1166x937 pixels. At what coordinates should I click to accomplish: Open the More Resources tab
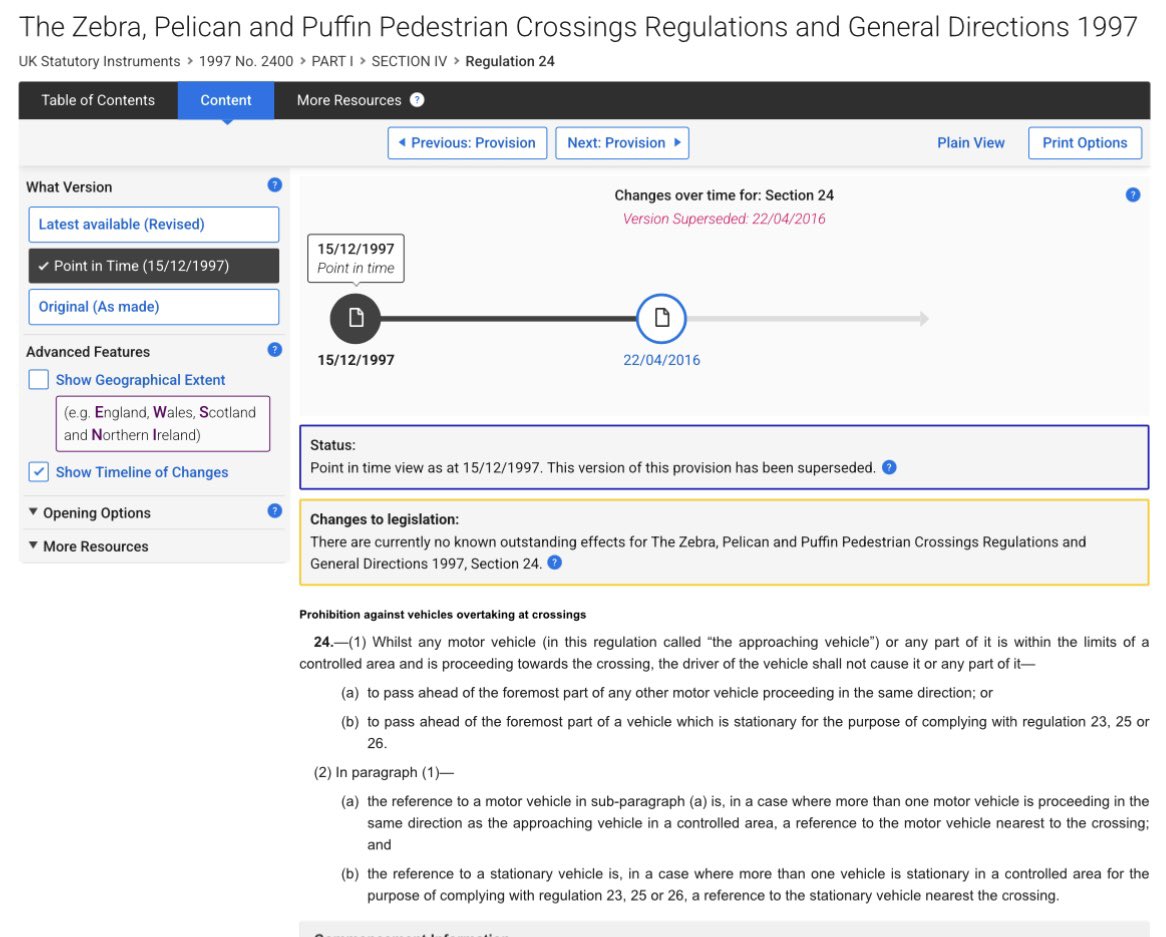click(349, 100)
